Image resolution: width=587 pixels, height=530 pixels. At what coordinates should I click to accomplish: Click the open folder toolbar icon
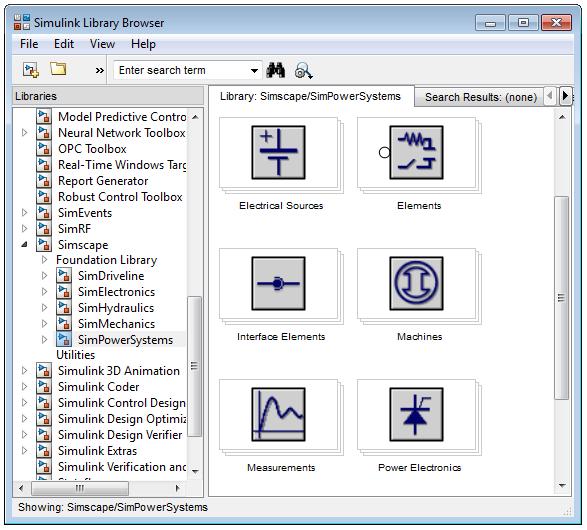click(58, 69)
